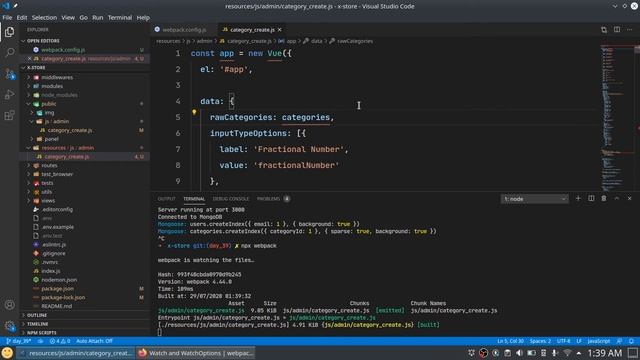Switch to the webpack.config.js editor tab
The height and width of the screenshot is (360, 640).
[x=184, y=30]
